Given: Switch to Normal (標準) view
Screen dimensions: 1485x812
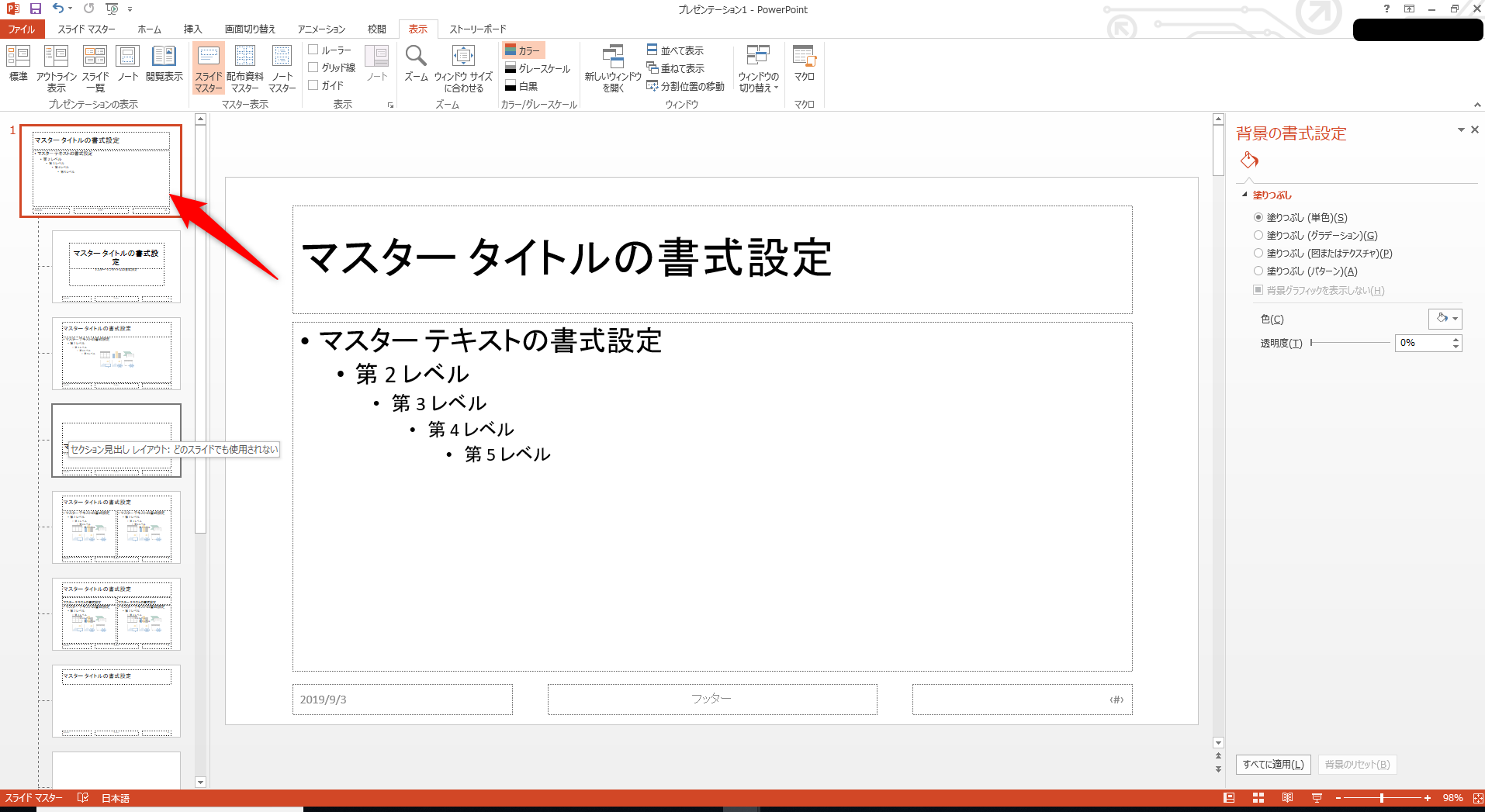Looking at the screenshot, I should pyautogui.click(x=18, y=64).
